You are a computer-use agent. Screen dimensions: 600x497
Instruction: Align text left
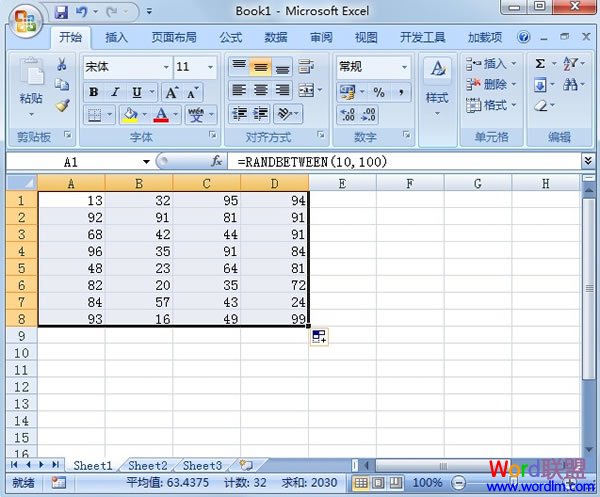pos(240,90)
